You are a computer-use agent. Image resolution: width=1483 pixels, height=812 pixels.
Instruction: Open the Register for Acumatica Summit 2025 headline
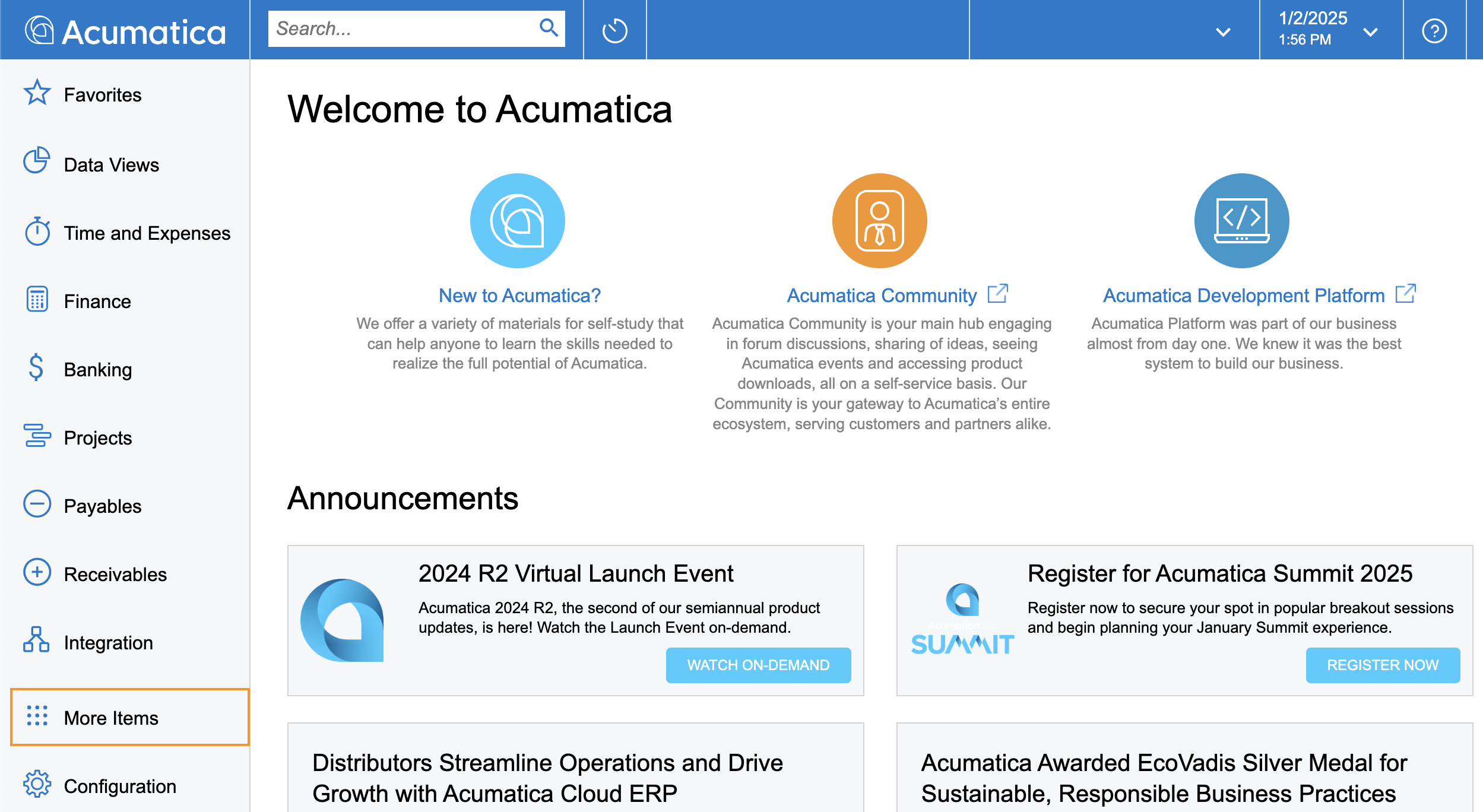1220,573
